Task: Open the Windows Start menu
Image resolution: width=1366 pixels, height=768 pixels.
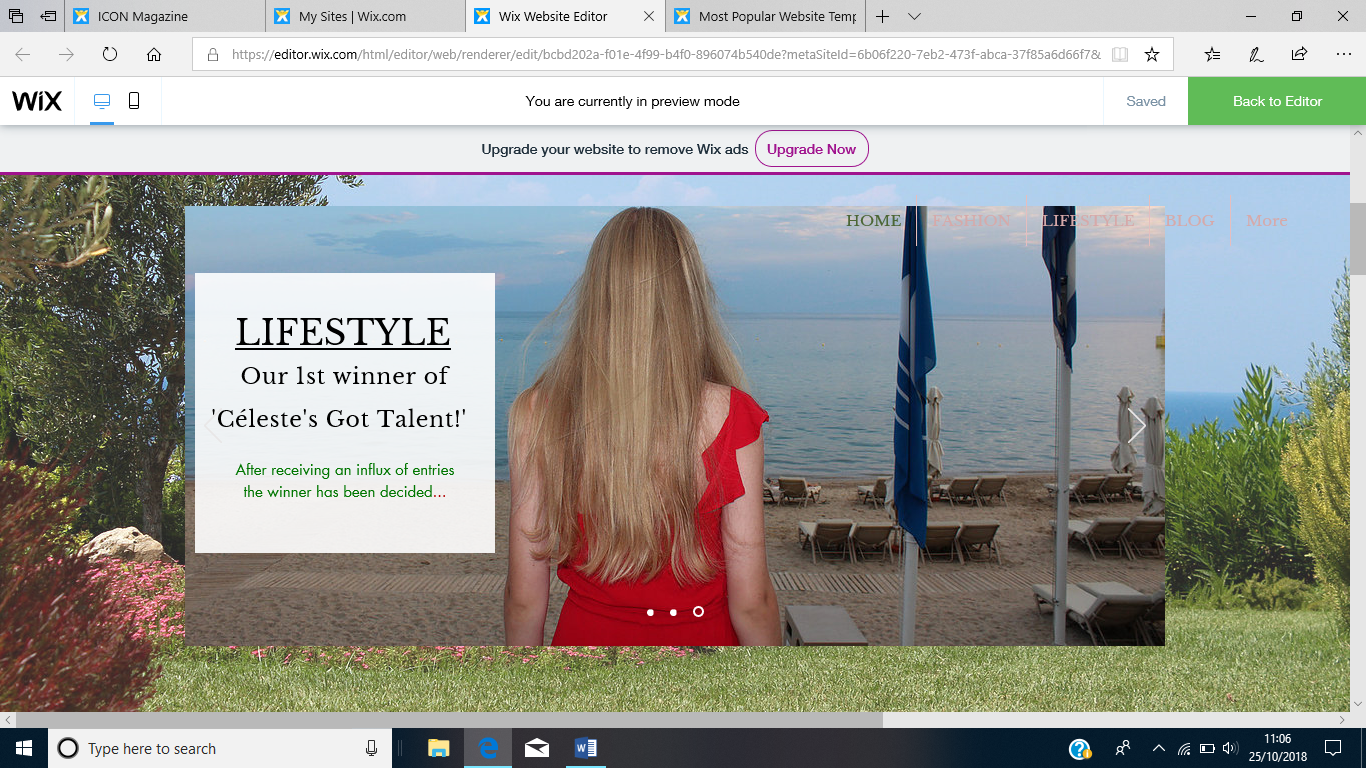Action: point(24,748)
